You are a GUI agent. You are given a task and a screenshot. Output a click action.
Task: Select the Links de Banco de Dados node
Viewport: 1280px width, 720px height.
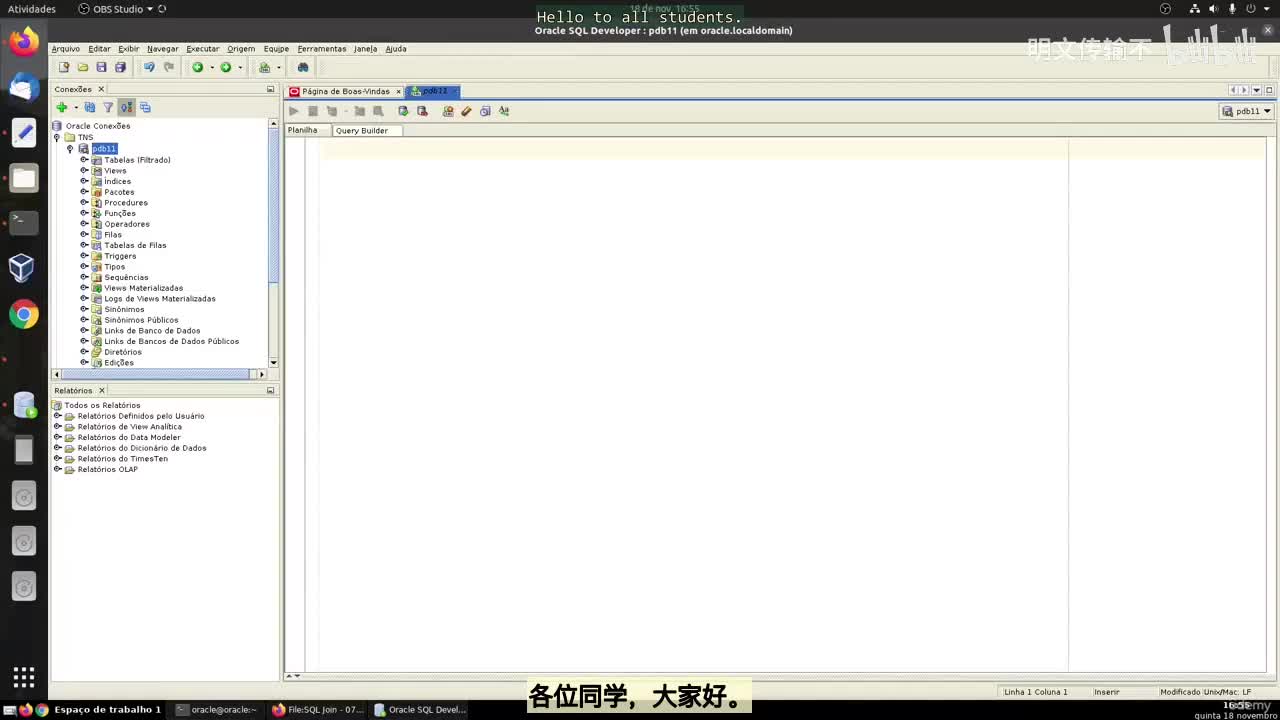152,330
